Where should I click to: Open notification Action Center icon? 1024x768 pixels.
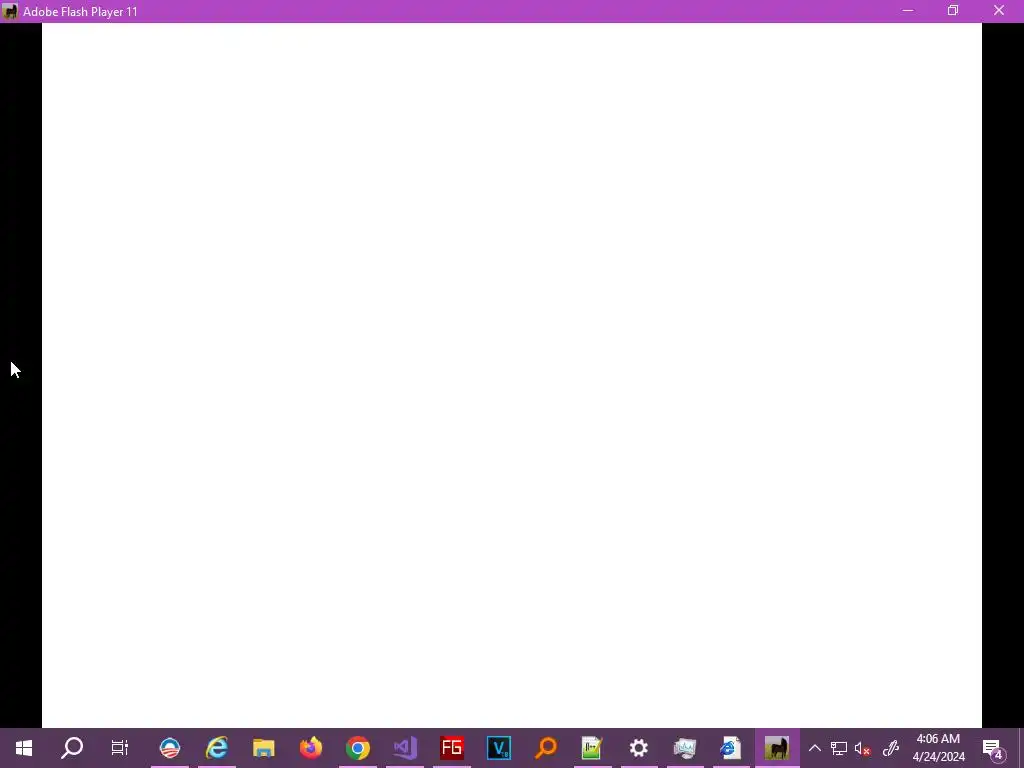tap(994, 748)
